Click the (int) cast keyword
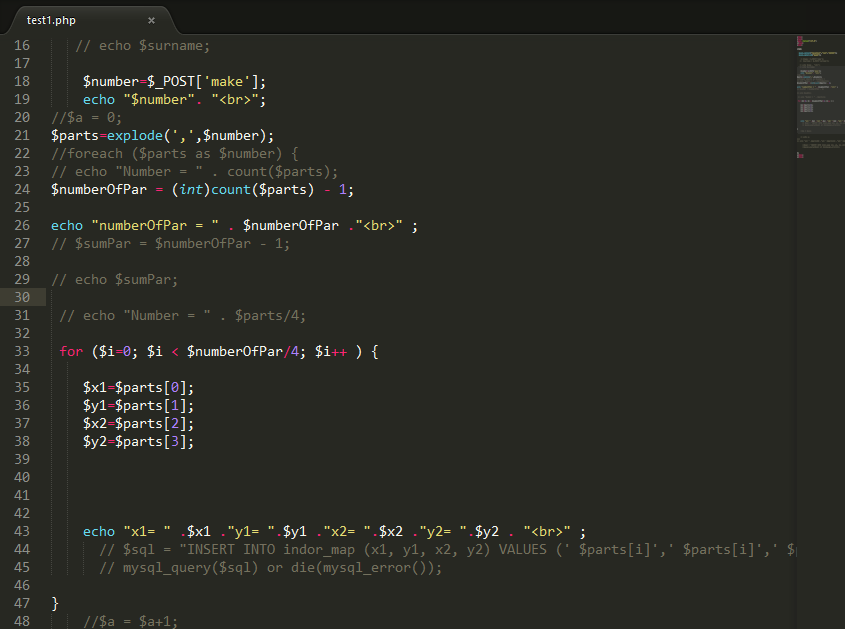845x629 pixels. click(191, 190)
